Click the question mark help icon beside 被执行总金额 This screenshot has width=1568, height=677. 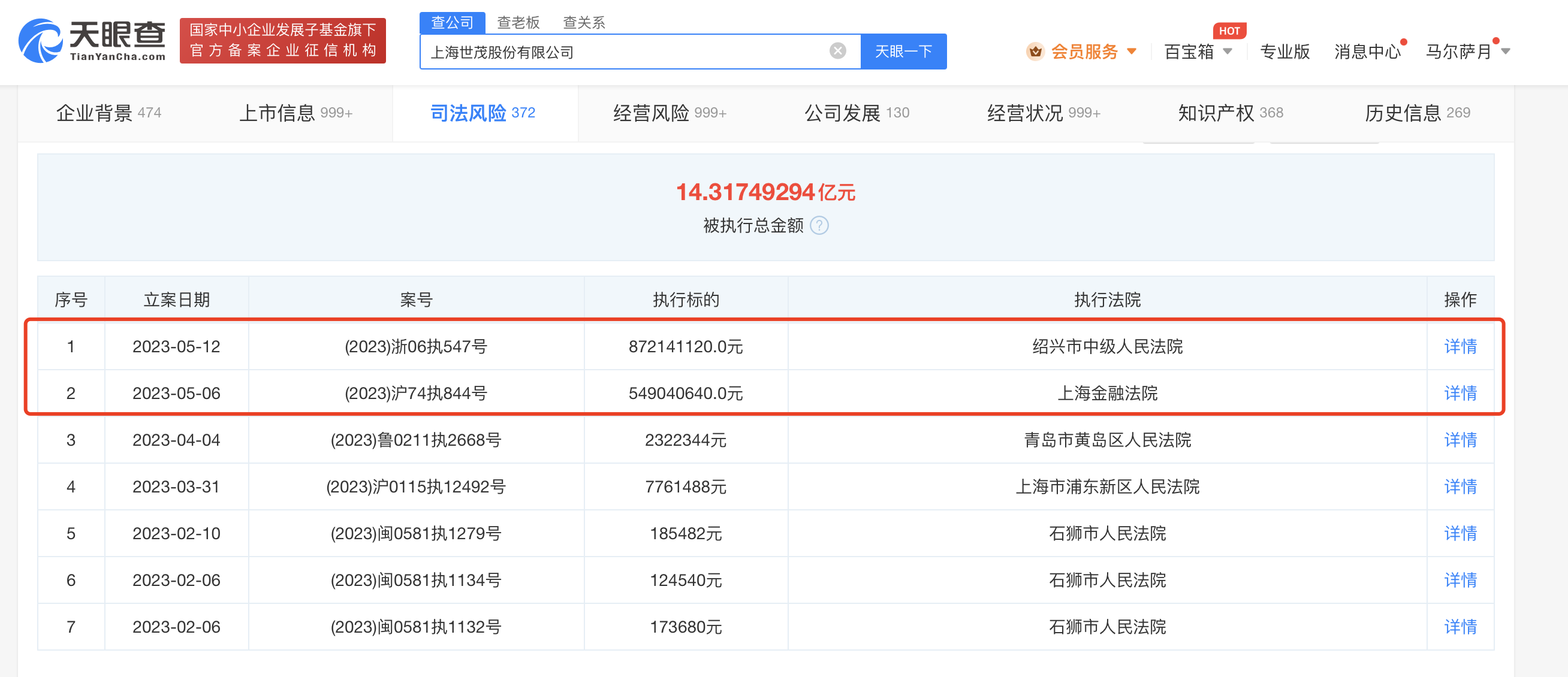coord(819,226)
